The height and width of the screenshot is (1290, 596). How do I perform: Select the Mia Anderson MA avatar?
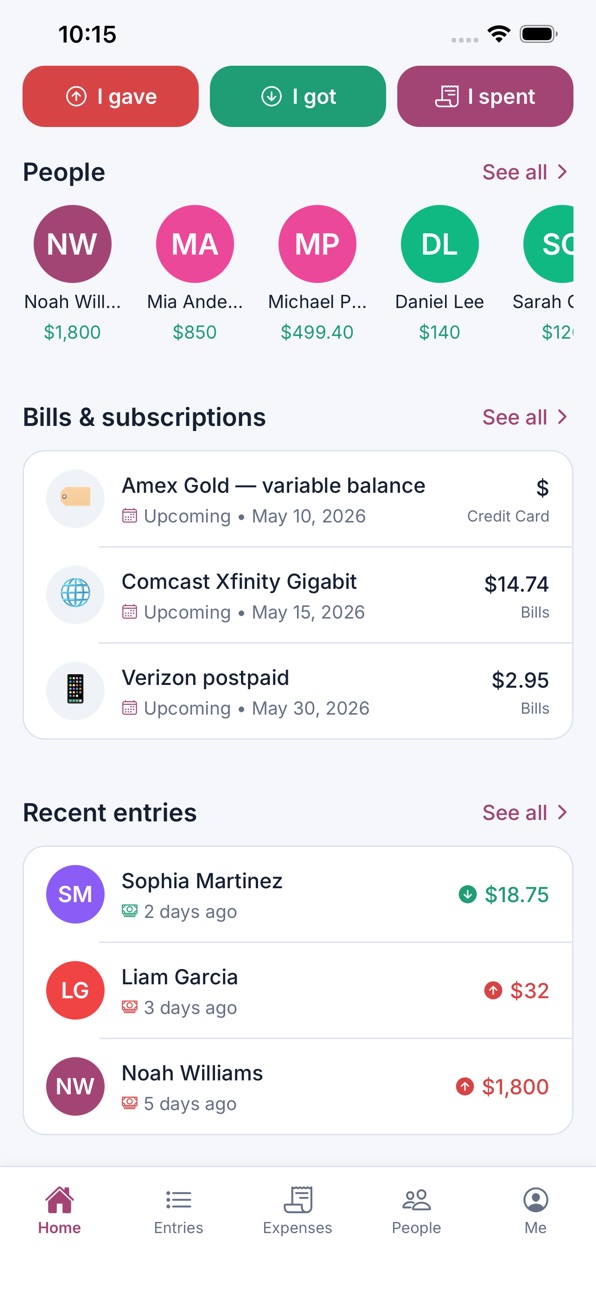[x=195, y=244]
